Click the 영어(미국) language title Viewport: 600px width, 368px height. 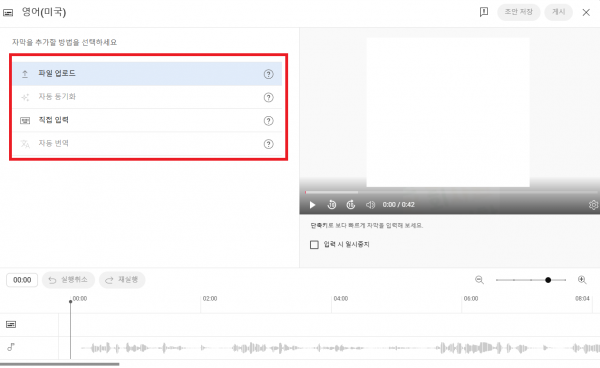[44, 12]
